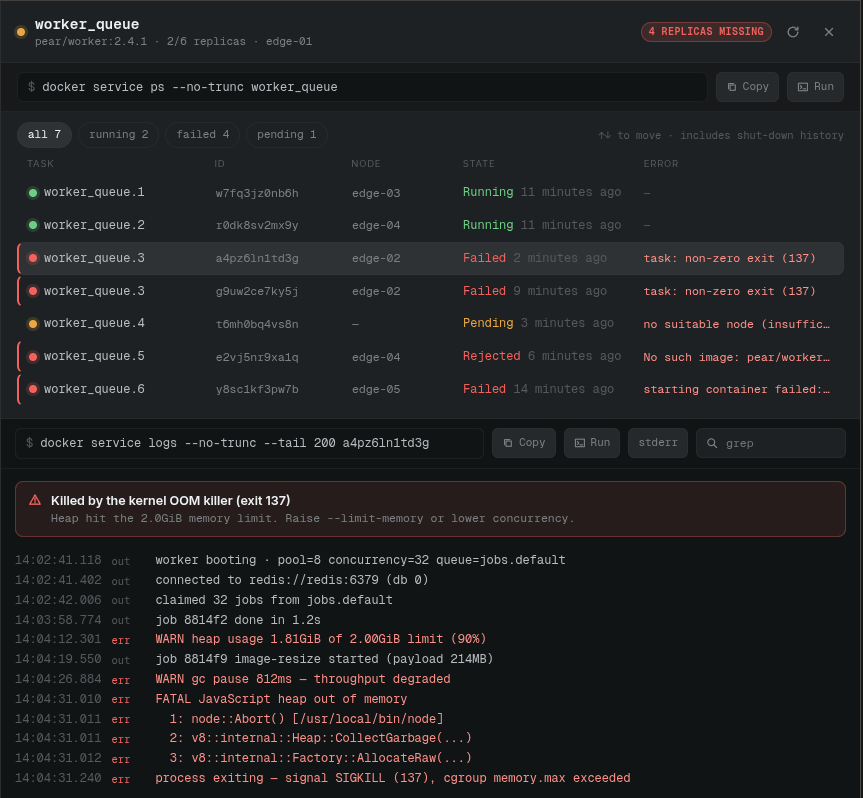
Task: Click the green status dot of worker_queue.1
Action: tap(33, 193)
